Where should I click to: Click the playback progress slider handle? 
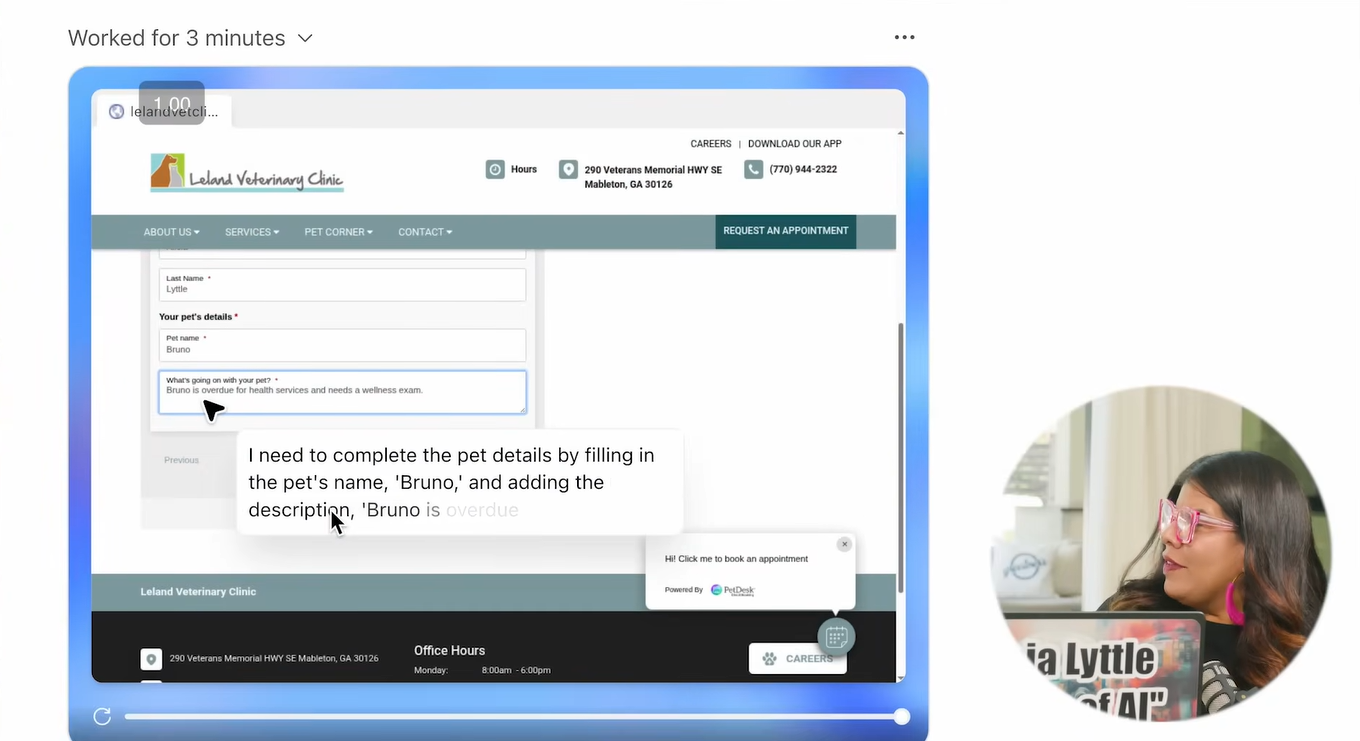902,716
